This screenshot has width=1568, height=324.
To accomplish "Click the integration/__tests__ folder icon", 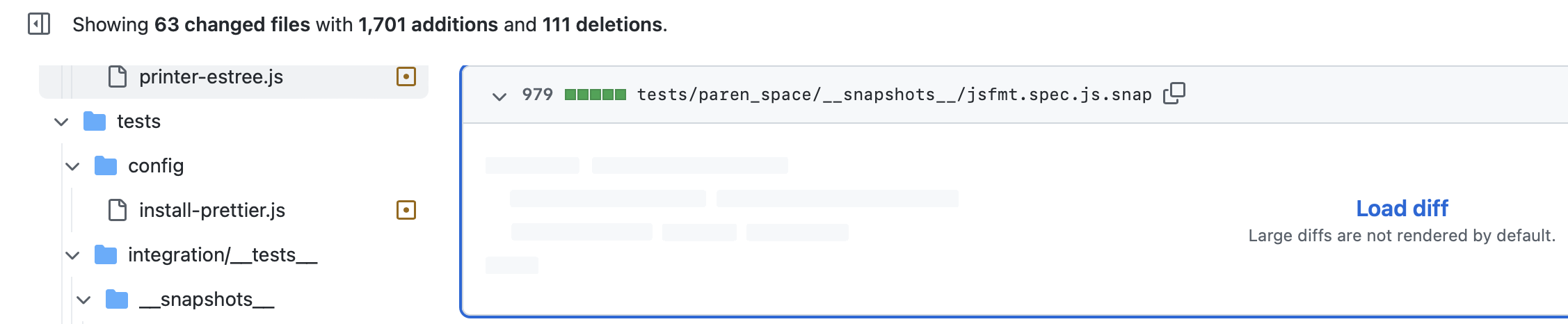I will pyautogui.click(x=106, y=255).
